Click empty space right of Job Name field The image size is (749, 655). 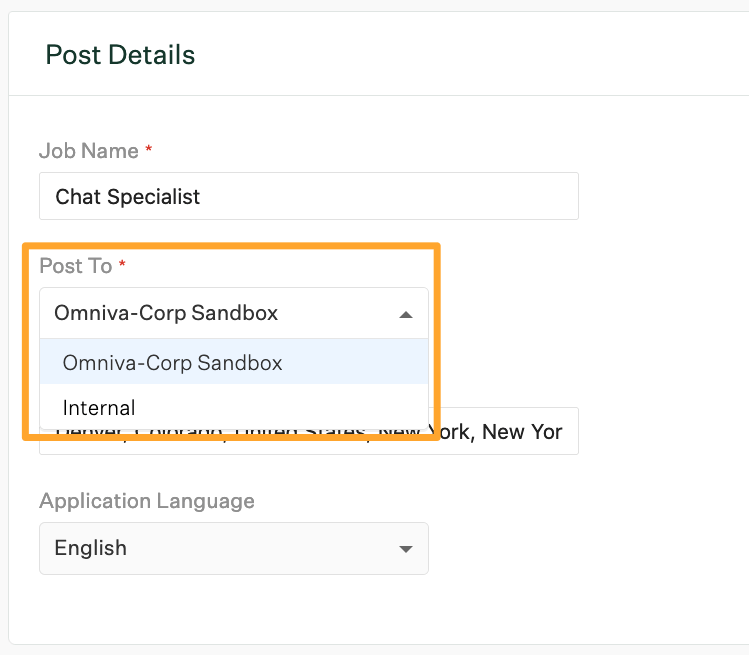[x=660, y=196]
